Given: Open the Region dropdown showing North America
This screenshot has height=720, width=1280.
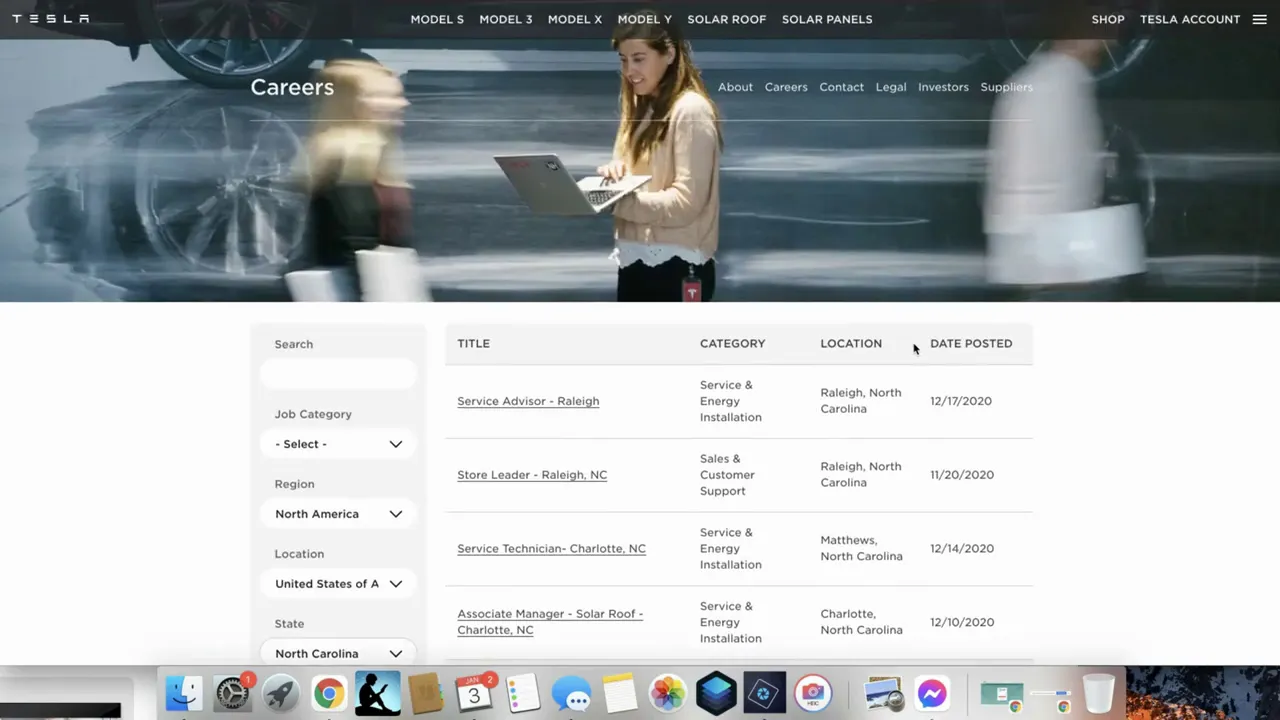Looking at the screenshot, I should coord(339,514).
